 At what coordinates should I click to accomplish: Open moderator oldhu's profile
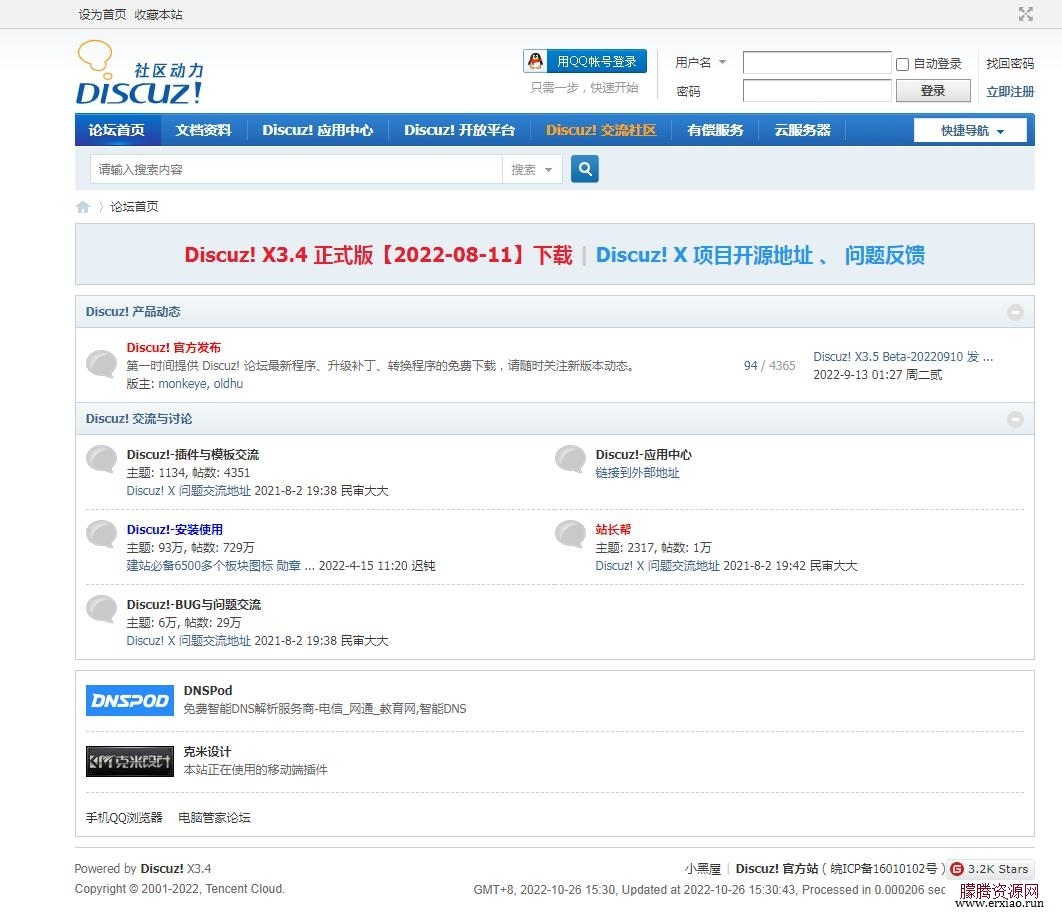point(228,383)
